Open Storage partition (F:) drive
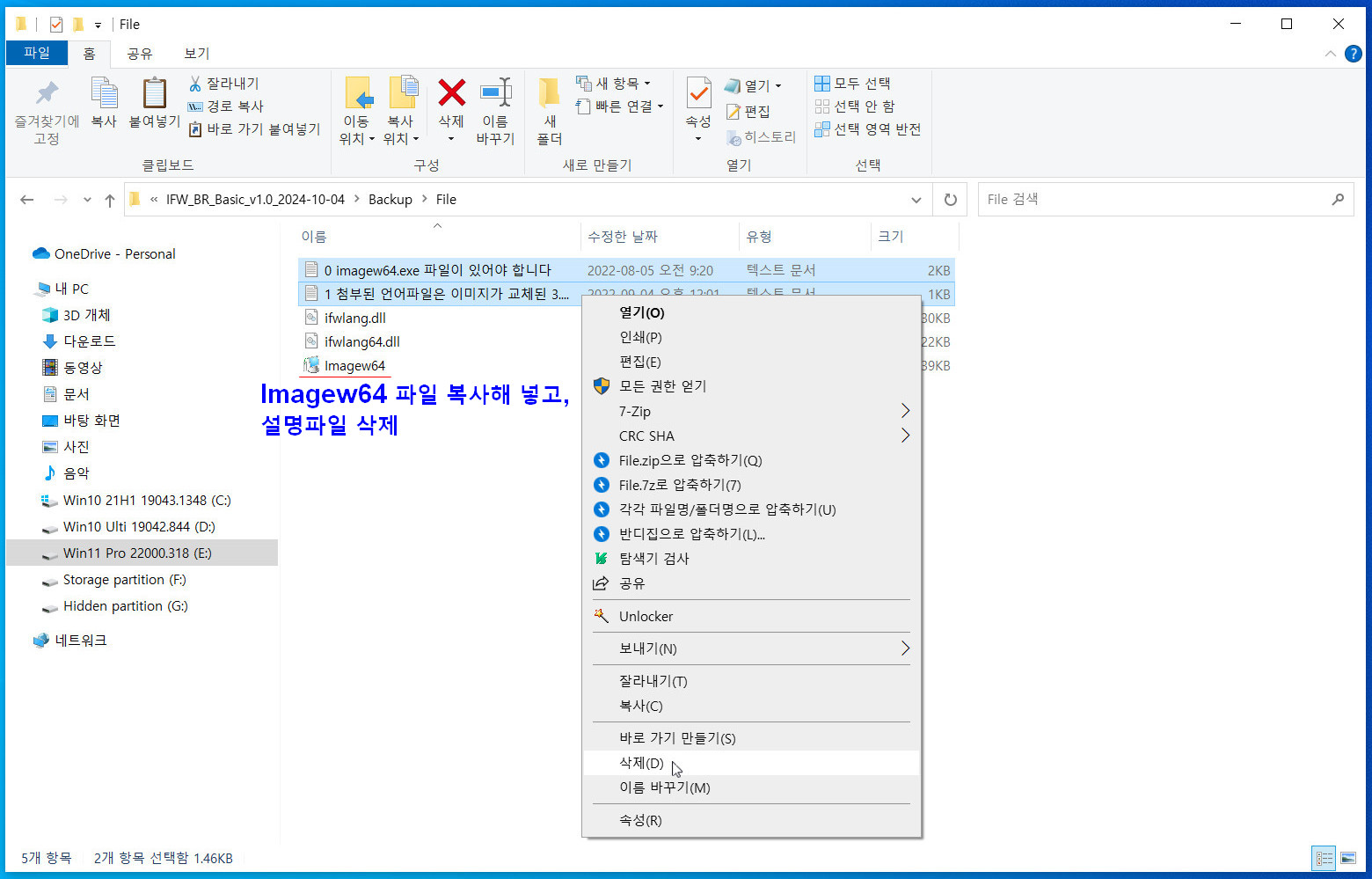 124,580
